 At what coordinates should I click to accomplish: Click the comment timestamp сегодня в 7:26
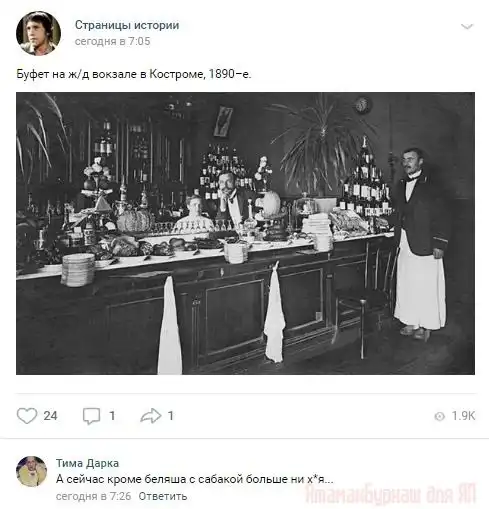click(93, 496)
